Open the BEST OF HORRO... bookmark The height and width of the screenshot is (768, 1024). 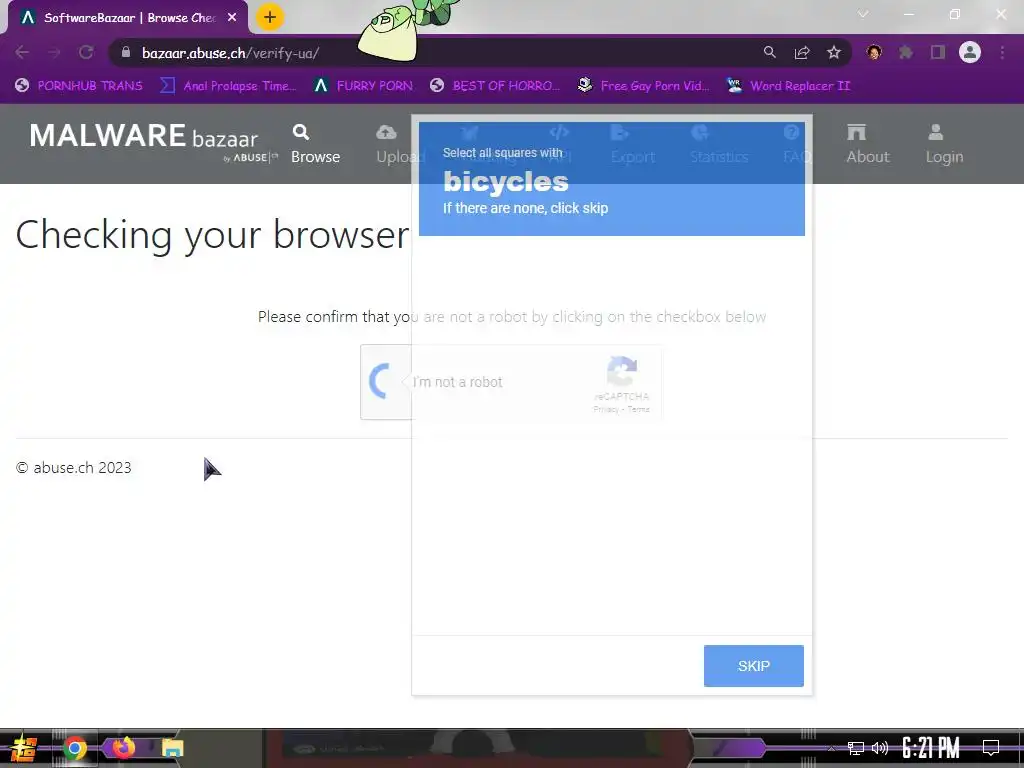(x=495, y=86)
